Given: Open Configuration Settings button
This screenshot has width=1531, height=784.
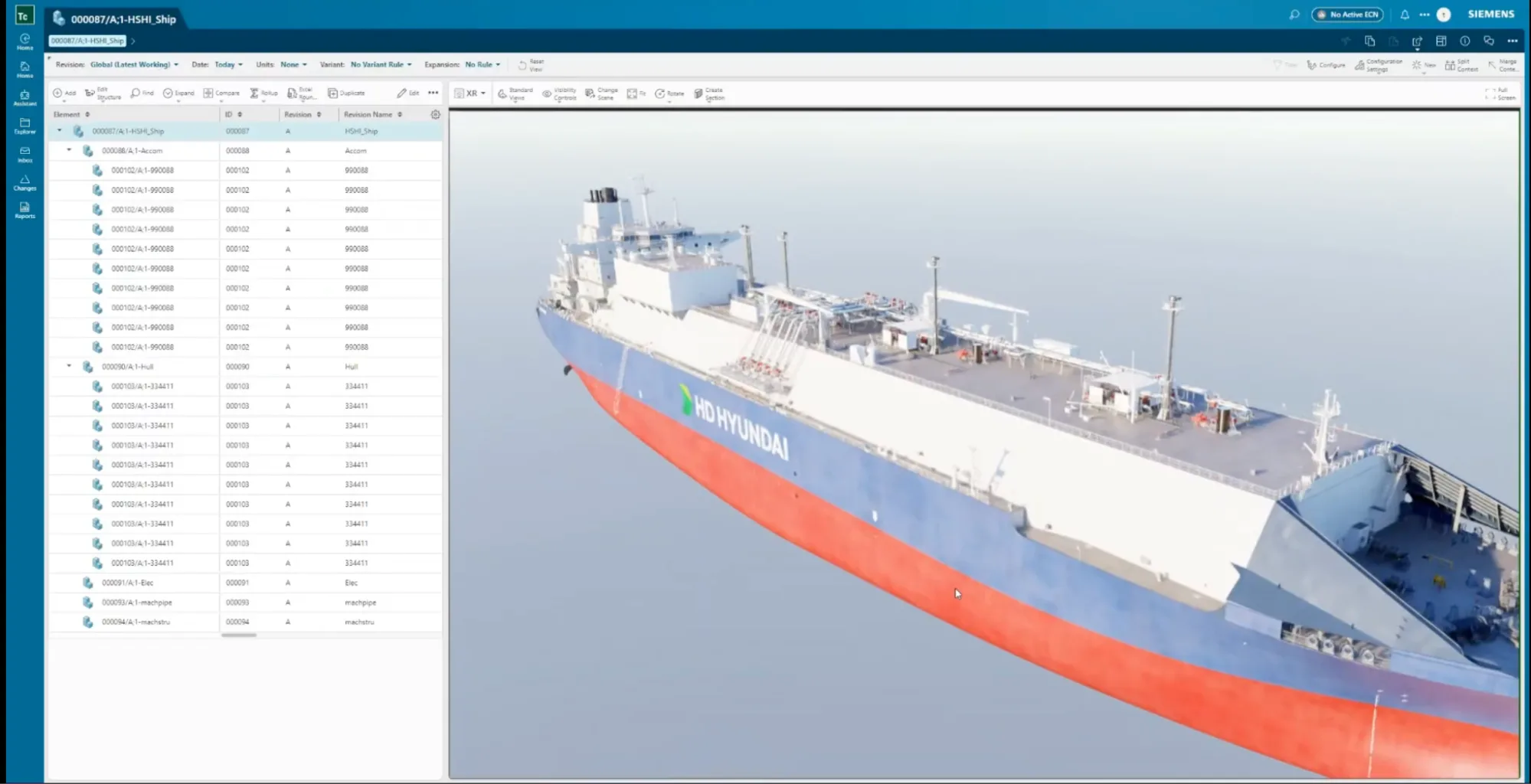Looking at the screenshot, I should click(x=1379, y=65).
